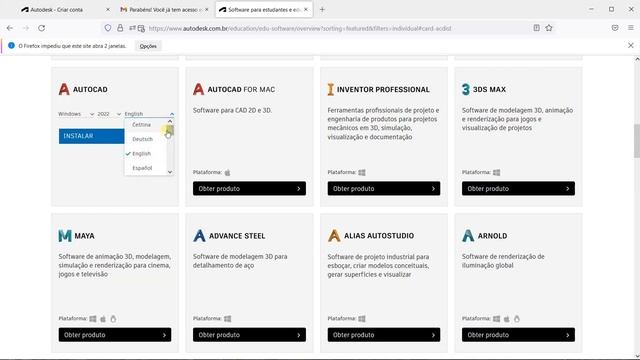Image resolution: width=640 pixels, height=360 pixels.
Task: Click the shield tracking protection icon
Action: [108, 28]
